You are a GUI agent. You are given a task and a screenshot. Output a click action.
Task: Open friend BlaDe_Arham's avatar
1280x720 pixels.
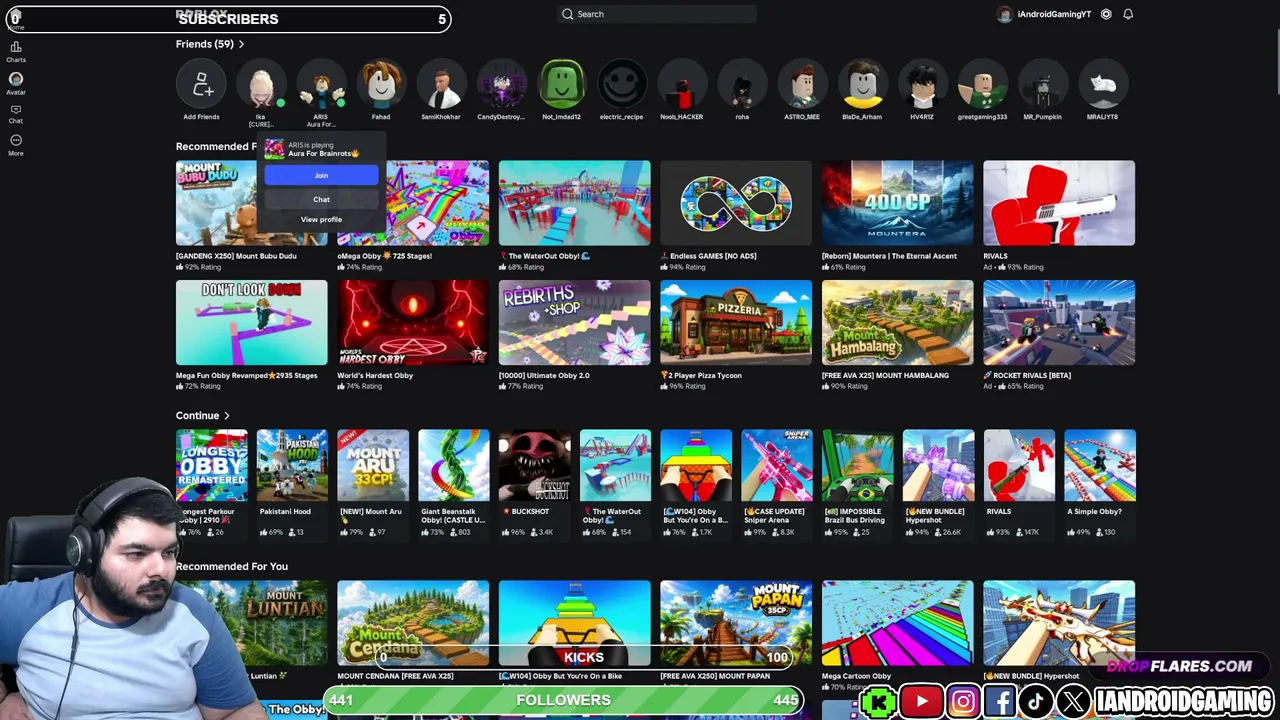click(x=862, y=85)
